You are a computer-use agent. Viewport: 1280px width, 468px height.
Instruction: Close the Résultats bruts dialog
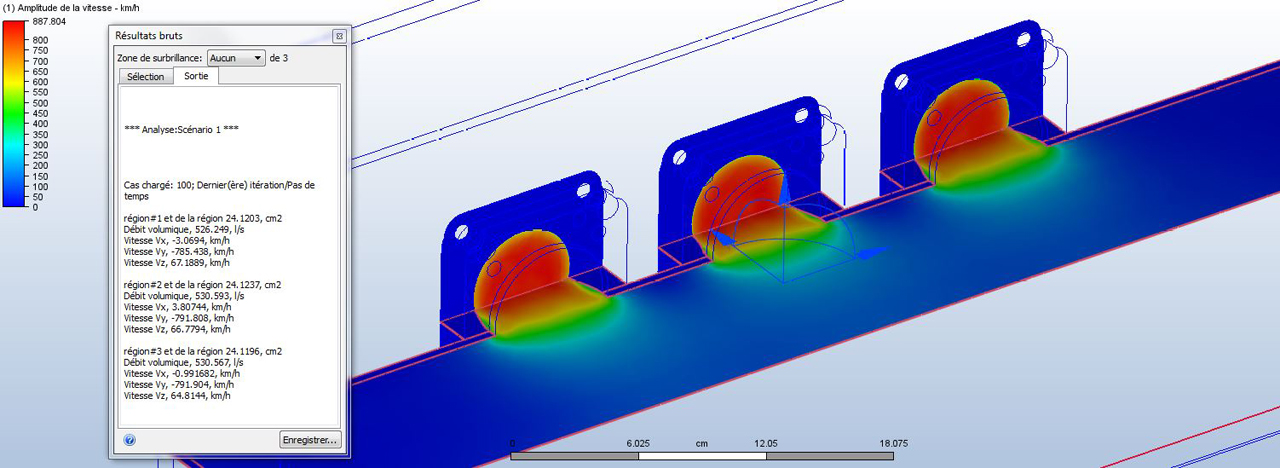click(338, 36)
